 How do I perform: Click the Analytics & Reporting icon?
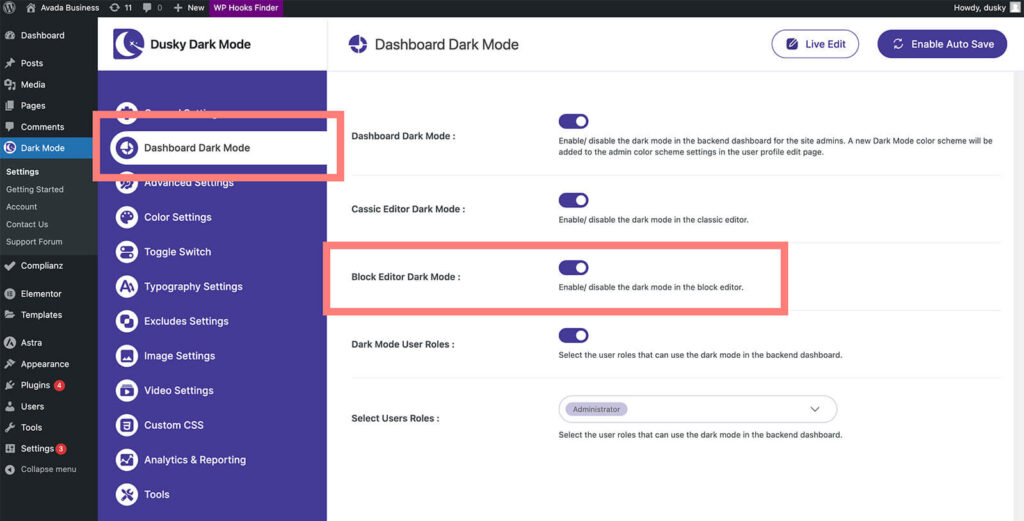point(127,460)
